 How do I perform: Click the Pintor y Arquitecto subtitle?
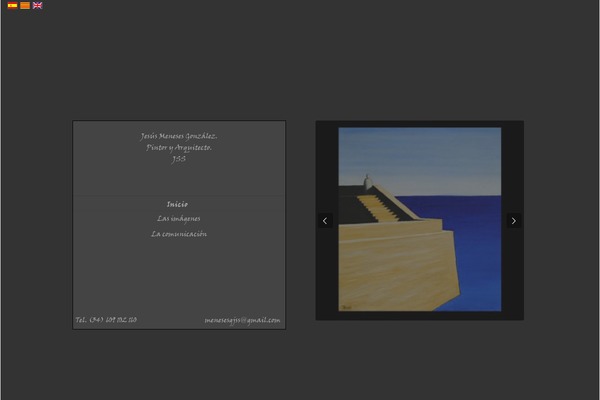(x=179, y=147)
